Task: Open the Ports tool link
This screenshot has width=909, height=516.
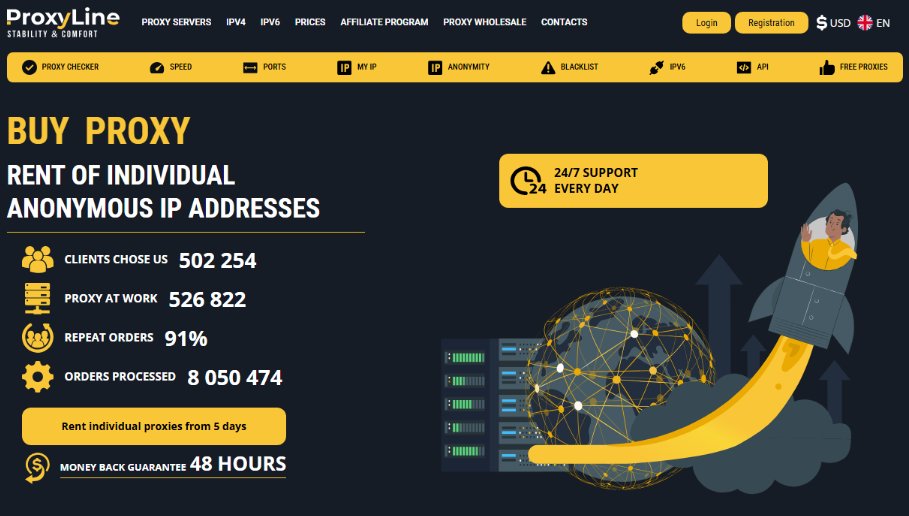Action: (264, 67)
